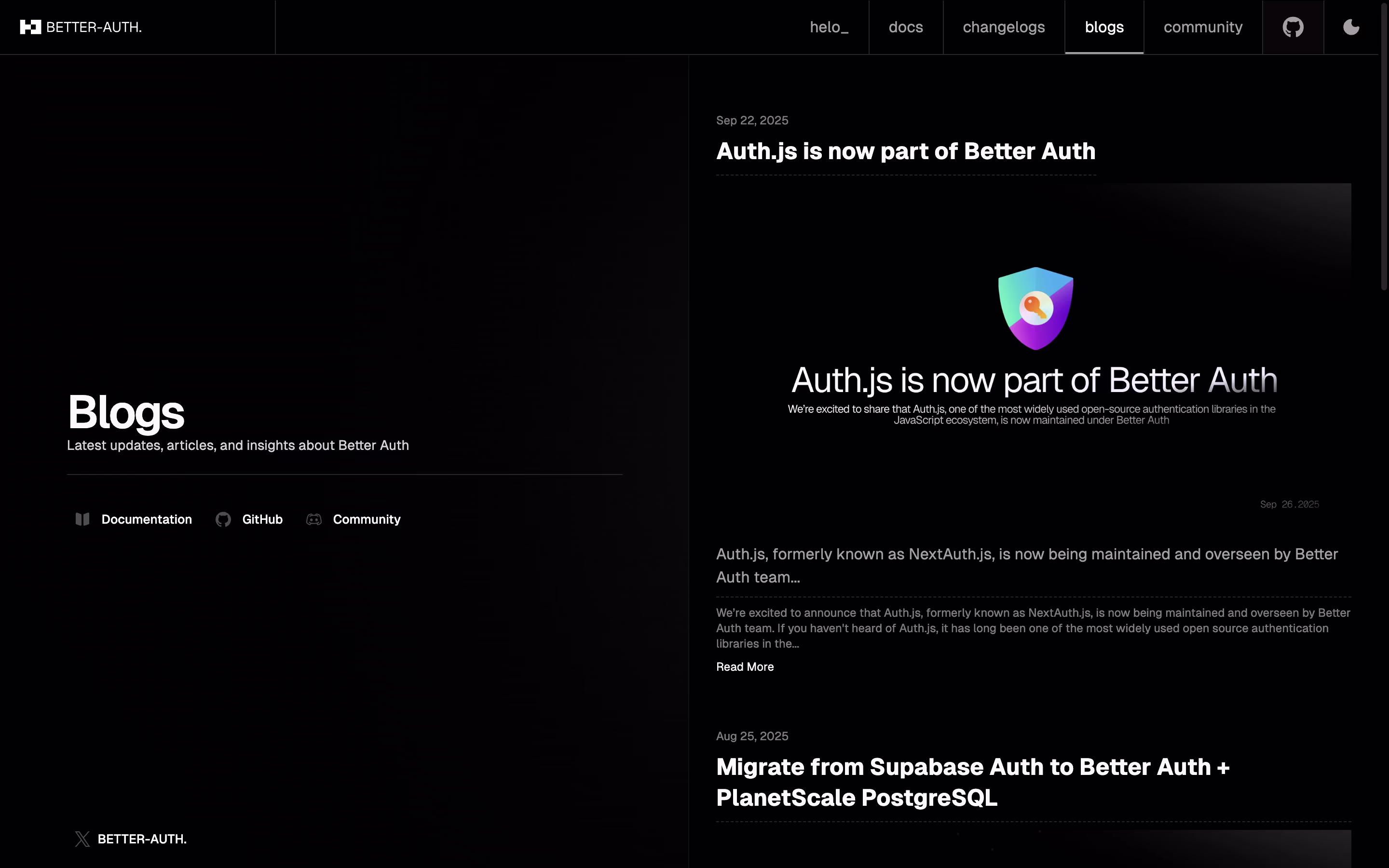Click the Documentation book icon

coord(82,519)
